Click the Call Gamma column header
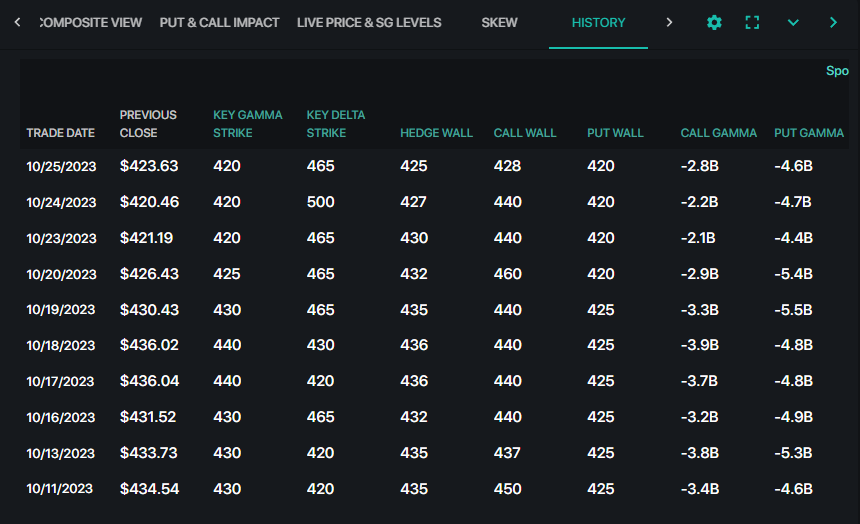The width and height of the screenshot is (860, 524). pyautogui.click(x=718, y=133)
